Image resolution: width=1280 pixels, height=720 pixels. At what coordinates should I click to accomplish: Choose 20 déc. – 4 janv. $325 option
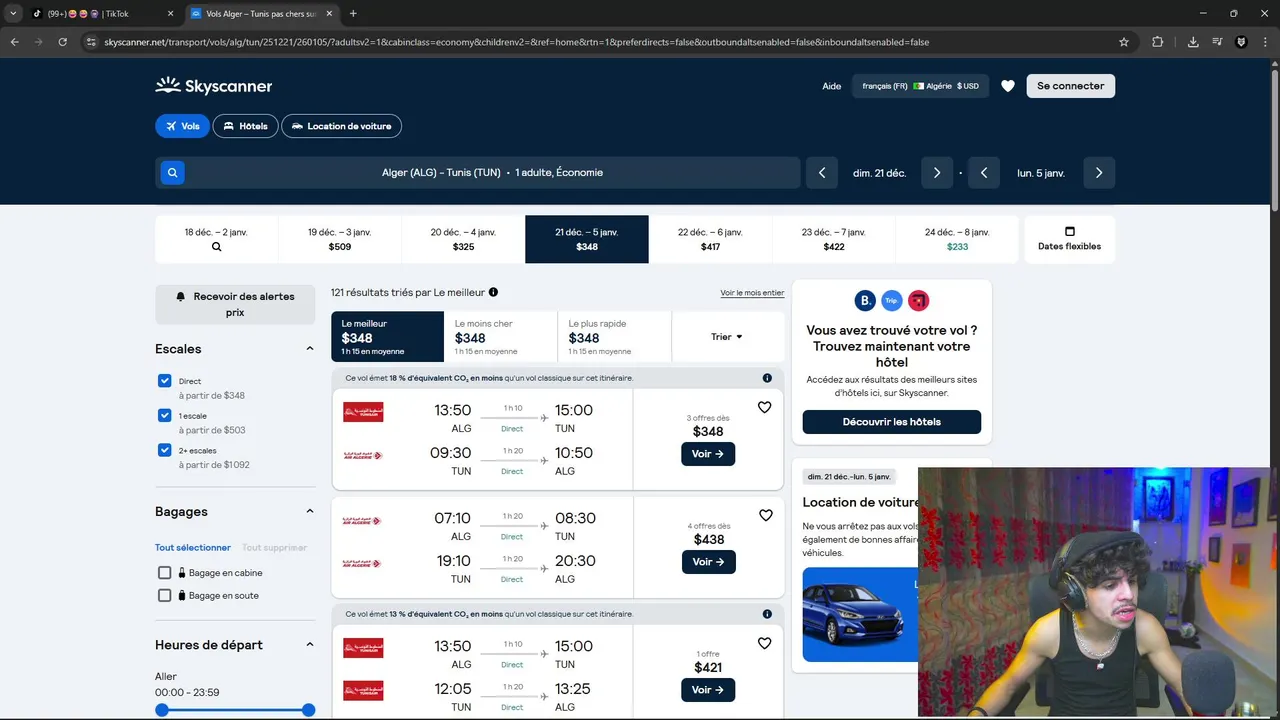[463, 239]
